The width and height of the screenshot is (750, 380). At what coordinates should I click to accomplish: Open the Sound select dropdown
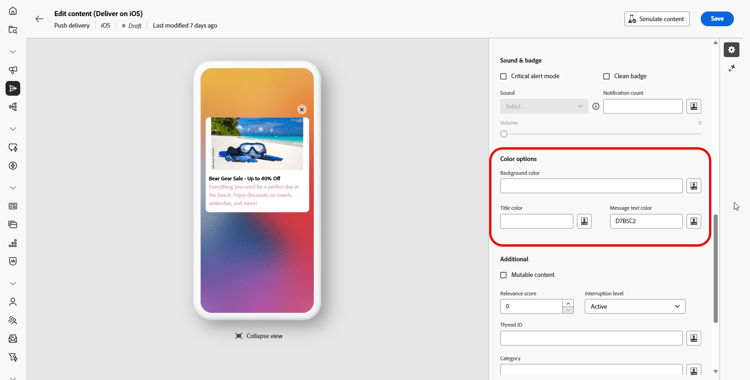544,106
